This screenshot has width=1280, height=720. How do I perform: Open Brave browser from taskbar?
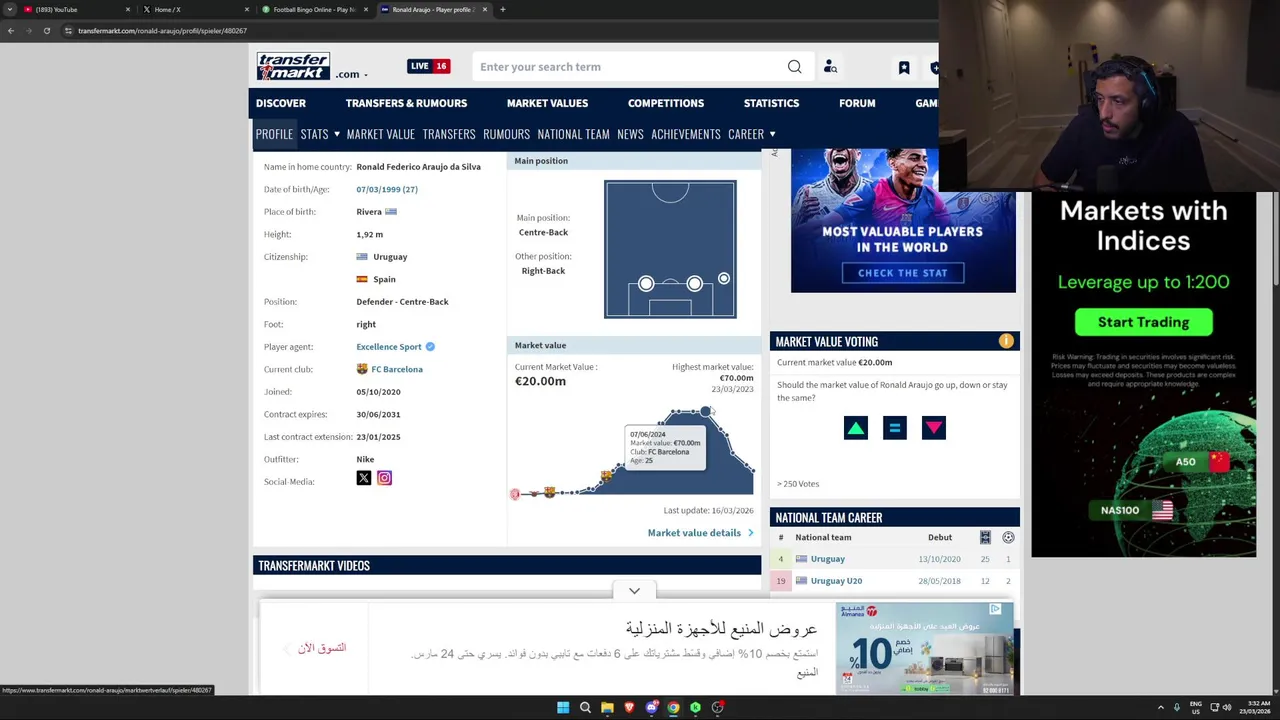coord(629,708)
